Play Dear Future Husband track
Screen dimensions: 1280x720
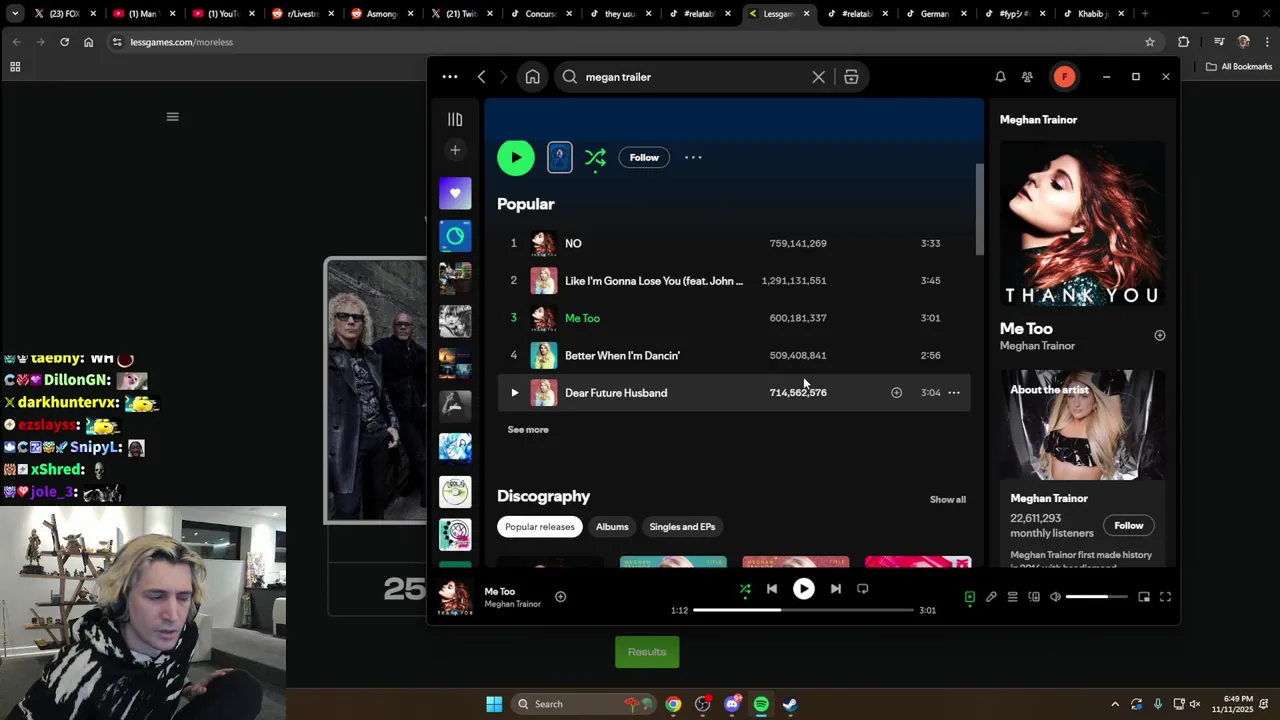[x=514, y=393]
